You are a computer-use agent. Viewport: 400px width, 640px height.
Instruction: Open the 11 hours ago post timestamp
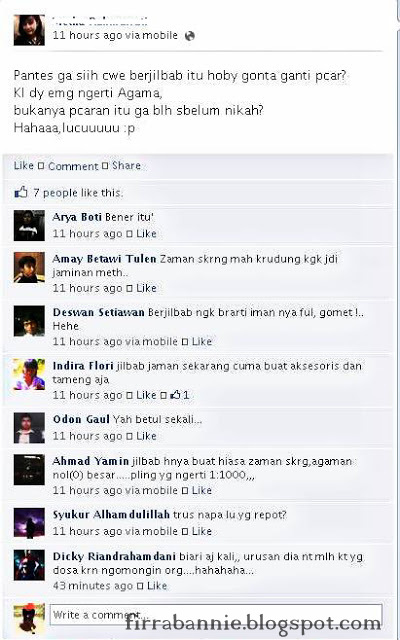coord(87,36)
